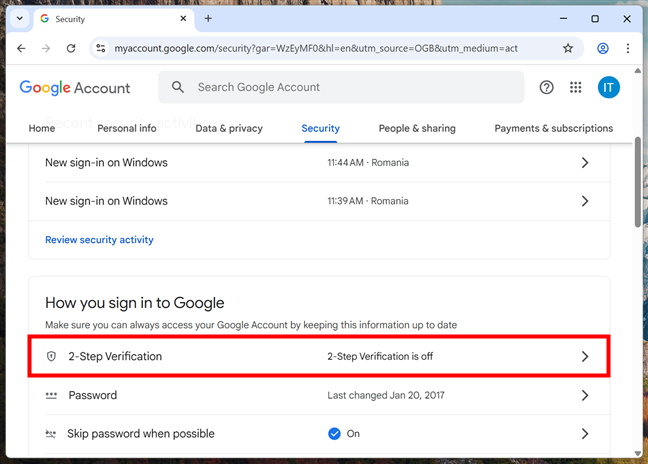Select the Security tab

click(x=321, y=128)
